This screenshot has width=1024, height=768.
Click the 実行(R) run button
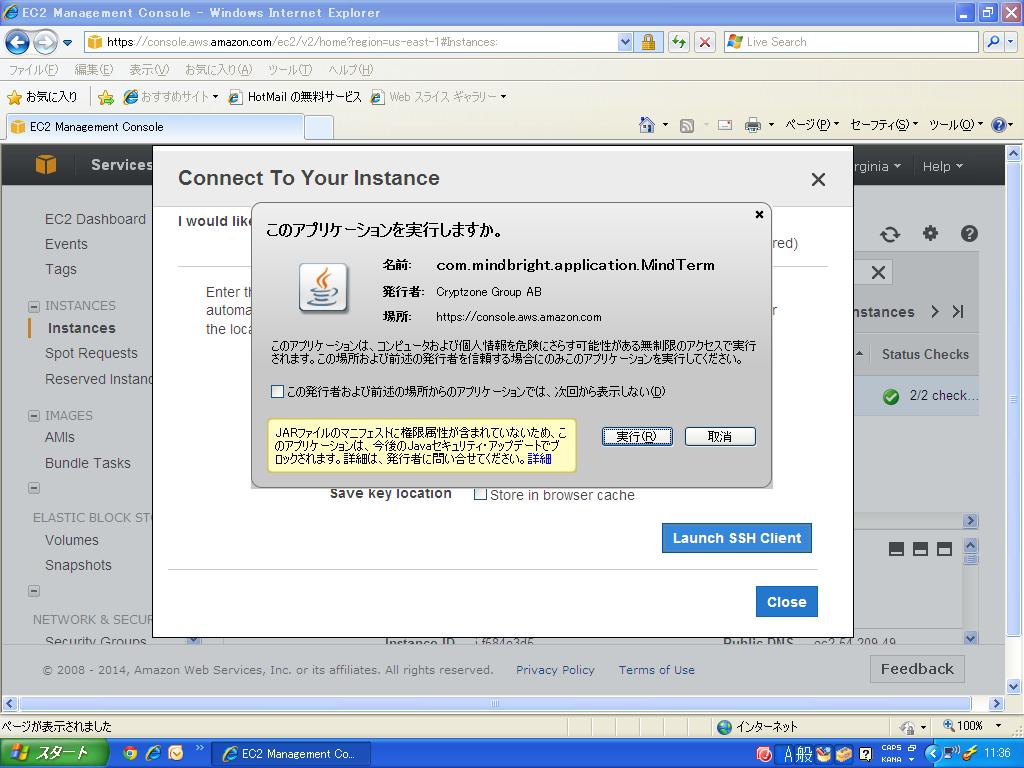637,436
